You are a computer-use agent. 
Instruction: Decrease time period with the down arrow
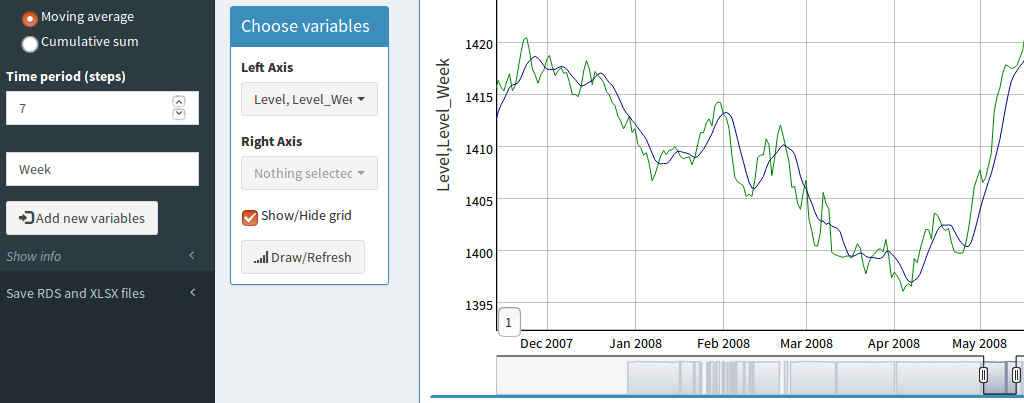(179, 113)
